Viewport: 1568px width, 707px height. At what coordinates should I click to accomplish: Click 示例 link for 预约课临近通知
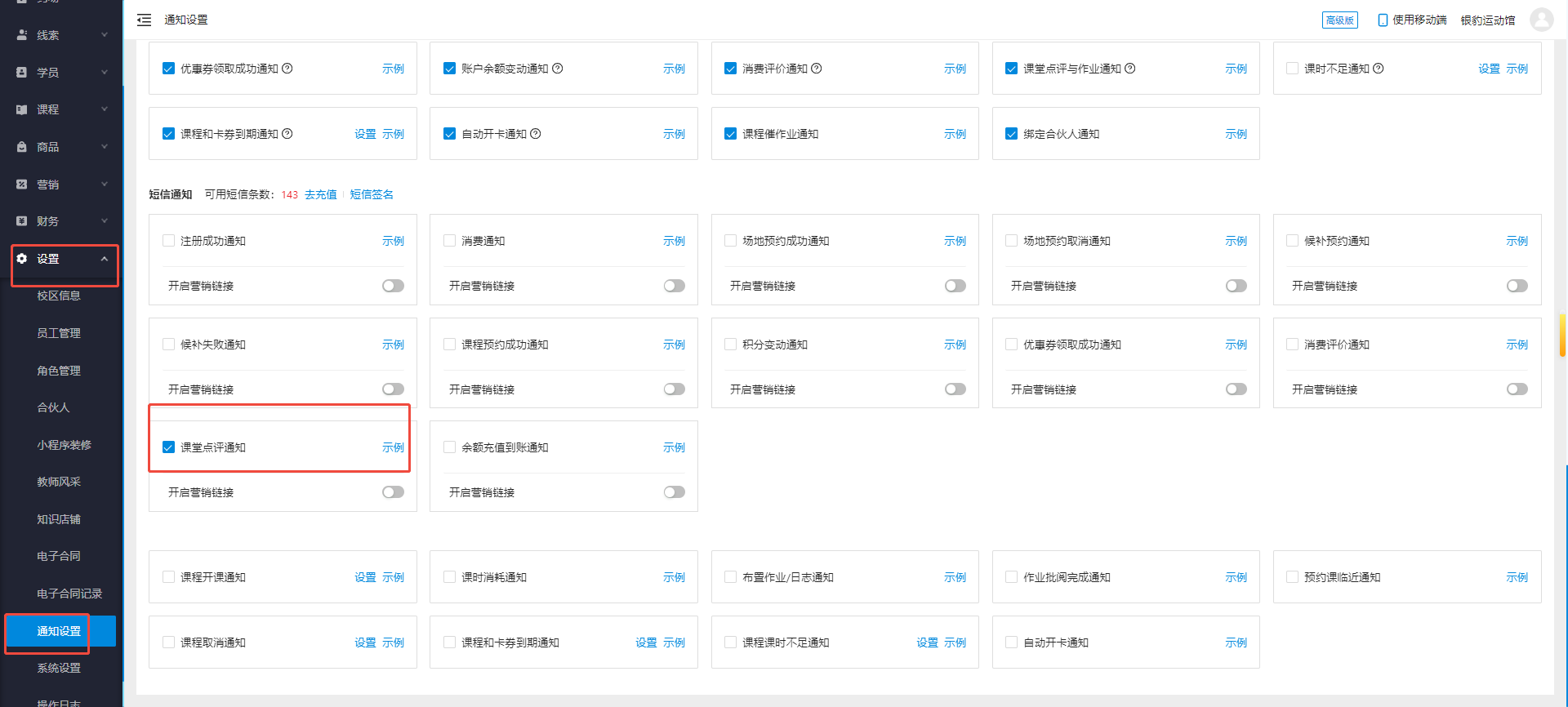1517,577
